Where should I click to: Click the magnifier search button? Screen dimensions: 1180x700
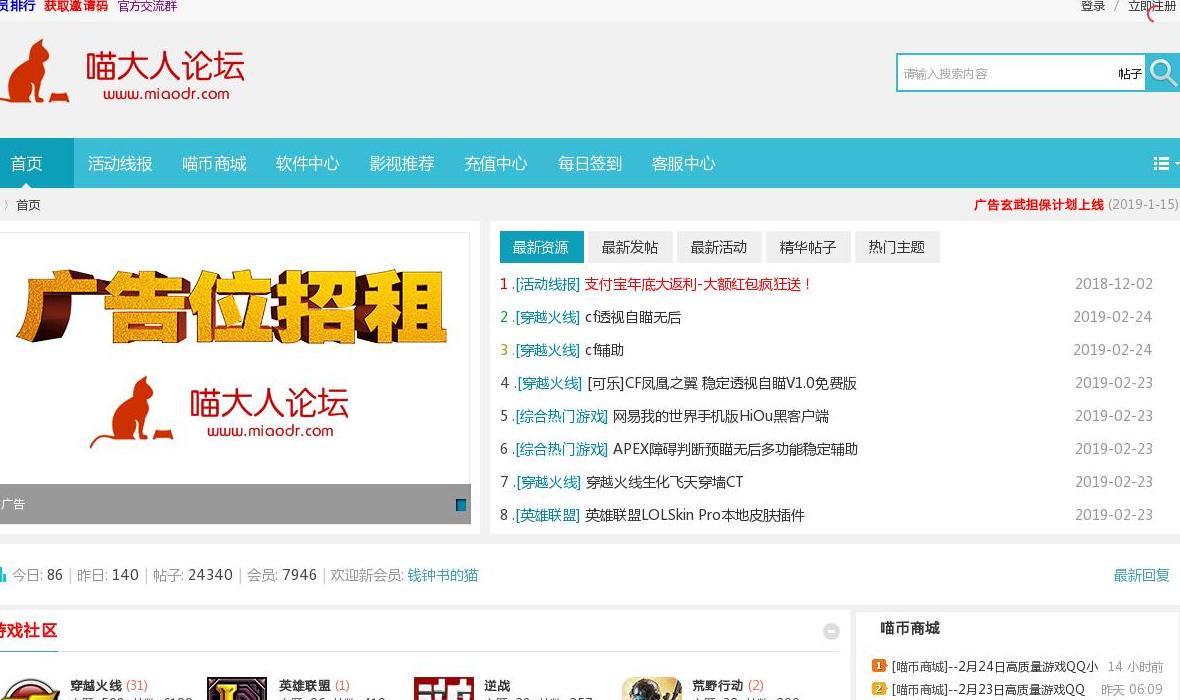click(1162, 73)
